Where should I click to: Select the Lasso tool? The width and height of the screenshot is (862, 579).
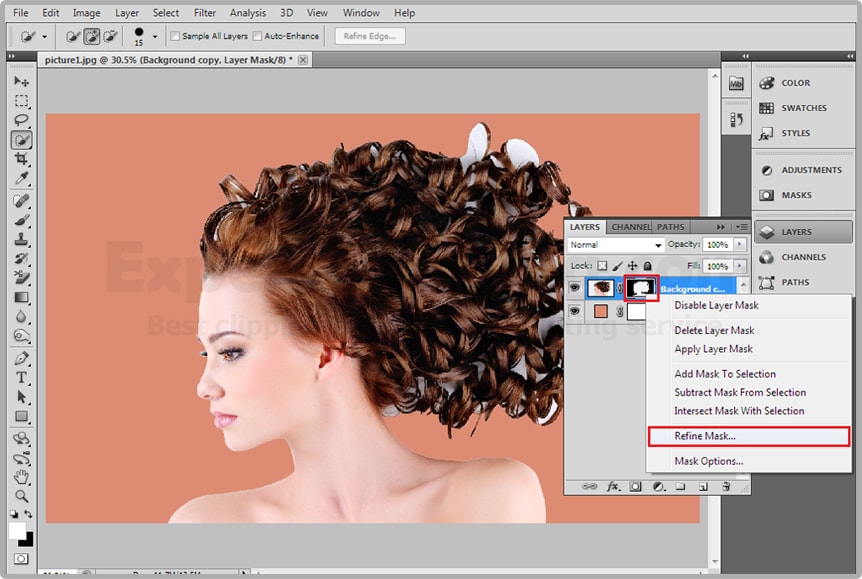click(21, 120)
